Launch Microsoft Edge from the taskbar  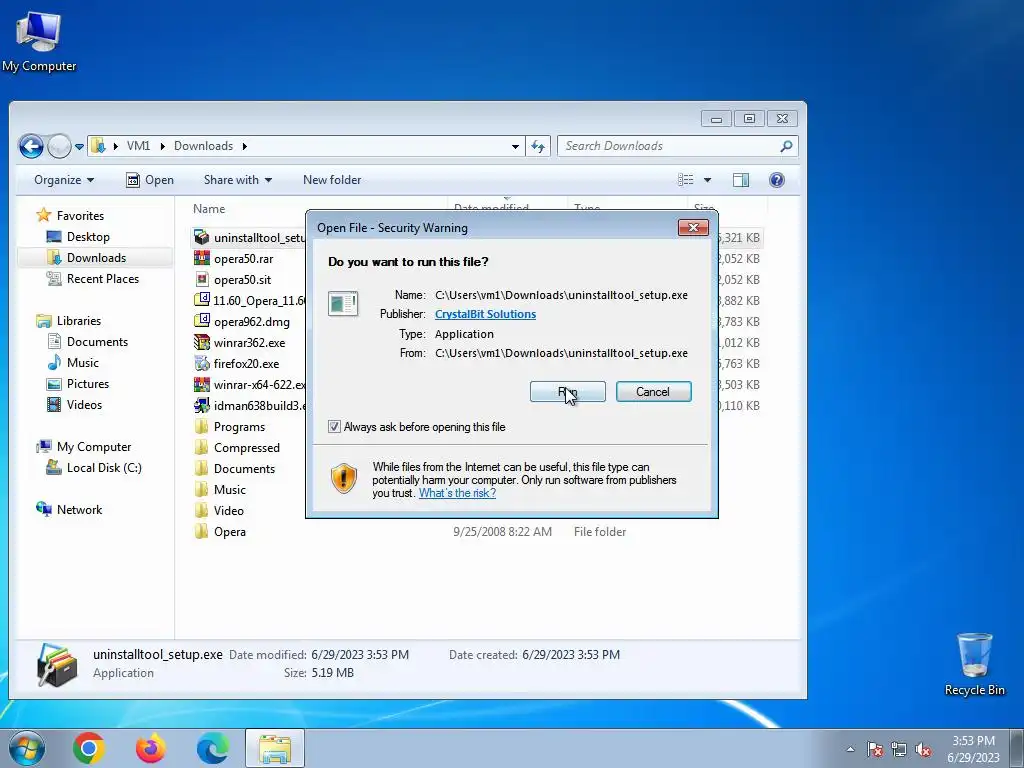pos(213,748)
